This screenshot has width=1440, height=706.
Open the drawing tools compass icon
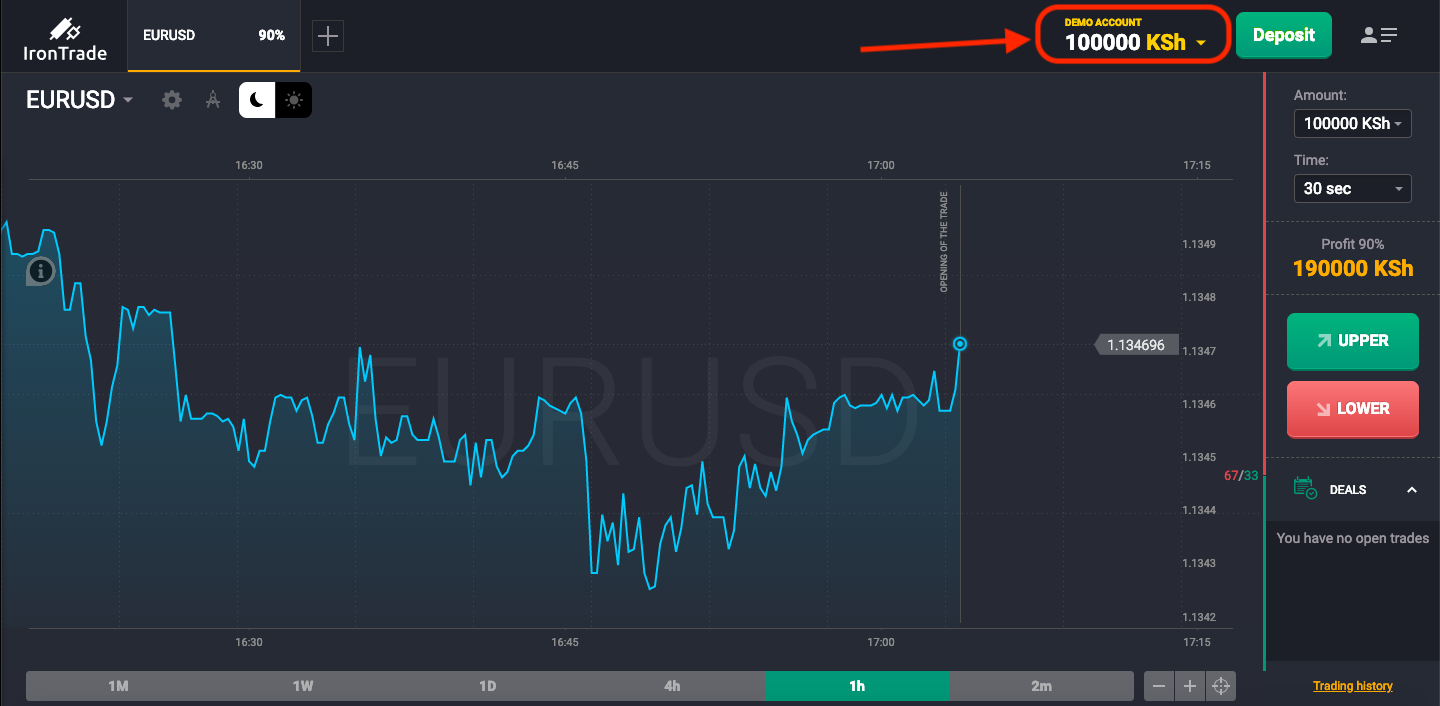tap(212, 100)
